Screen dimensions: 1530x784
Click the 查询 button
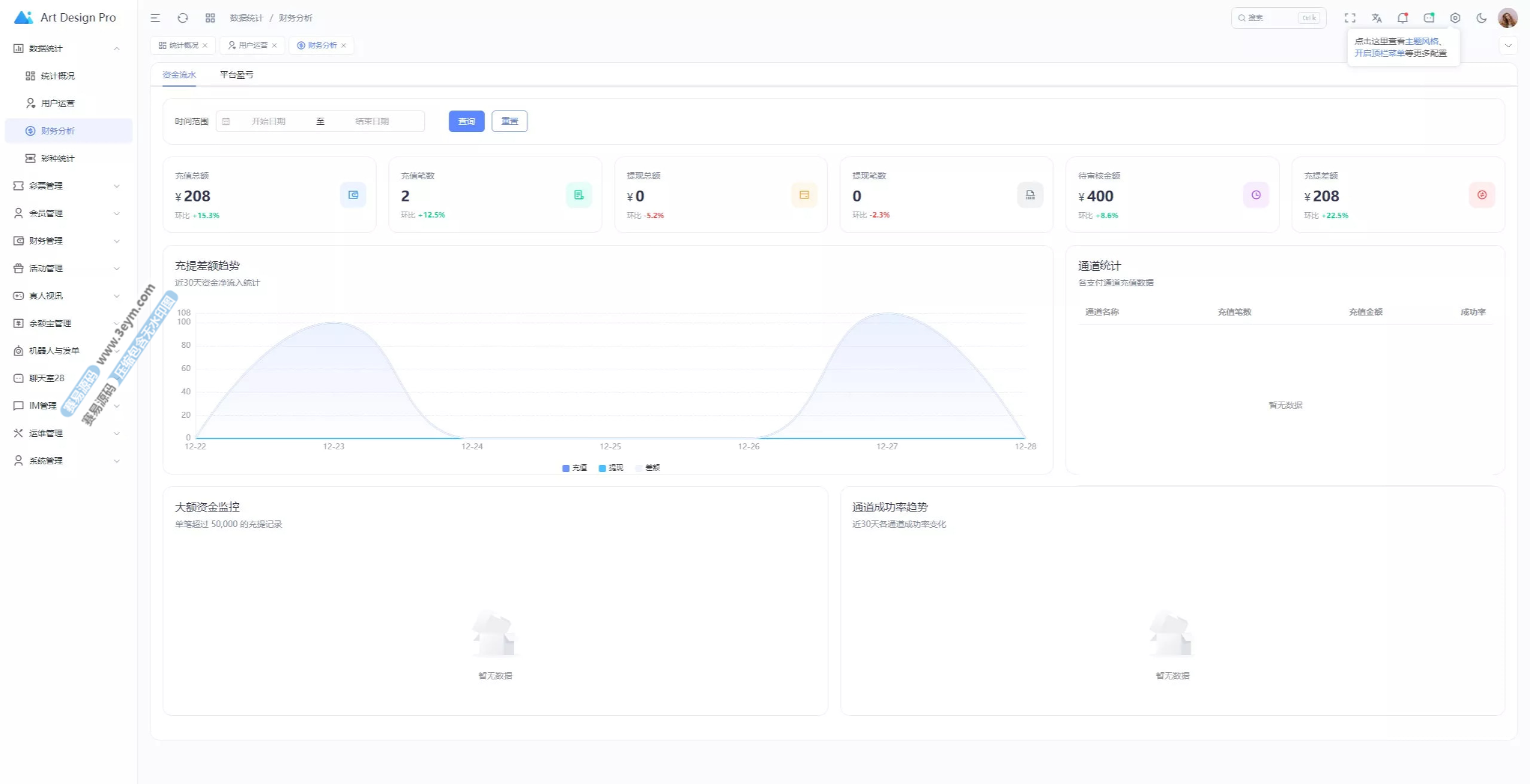[x=466, y=121]
